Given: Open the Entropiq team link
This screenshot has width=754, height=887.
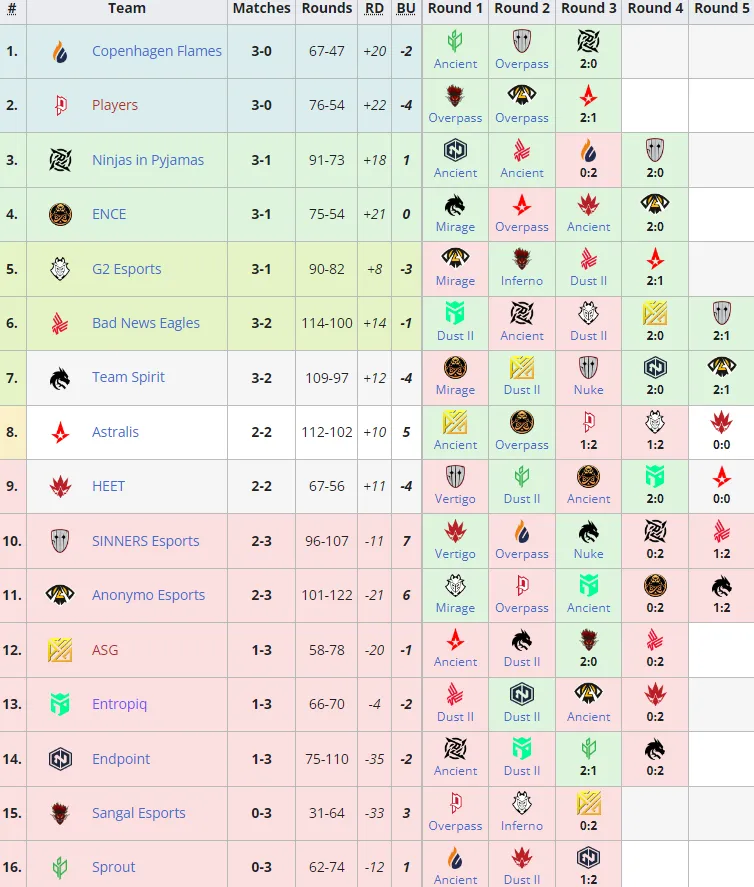Looking at the screenshot, I should click(119, 704).
